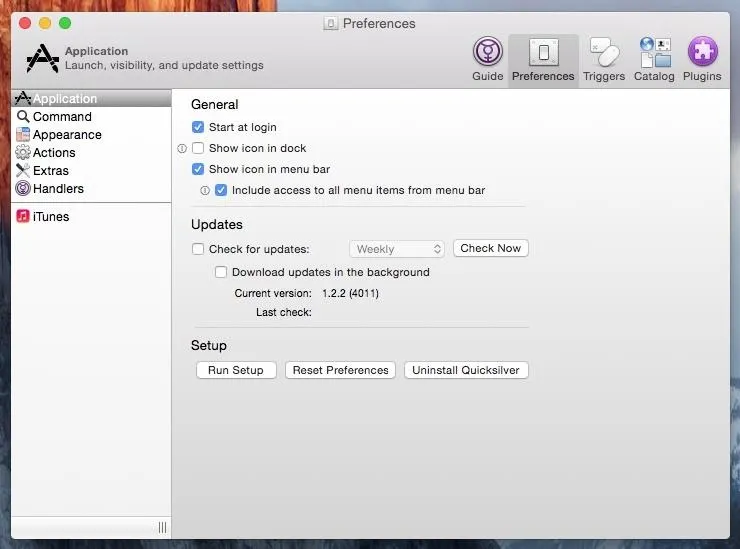Click the Setup section heading
The width and height of the screenshot is (740, 549).
point(209,346)
